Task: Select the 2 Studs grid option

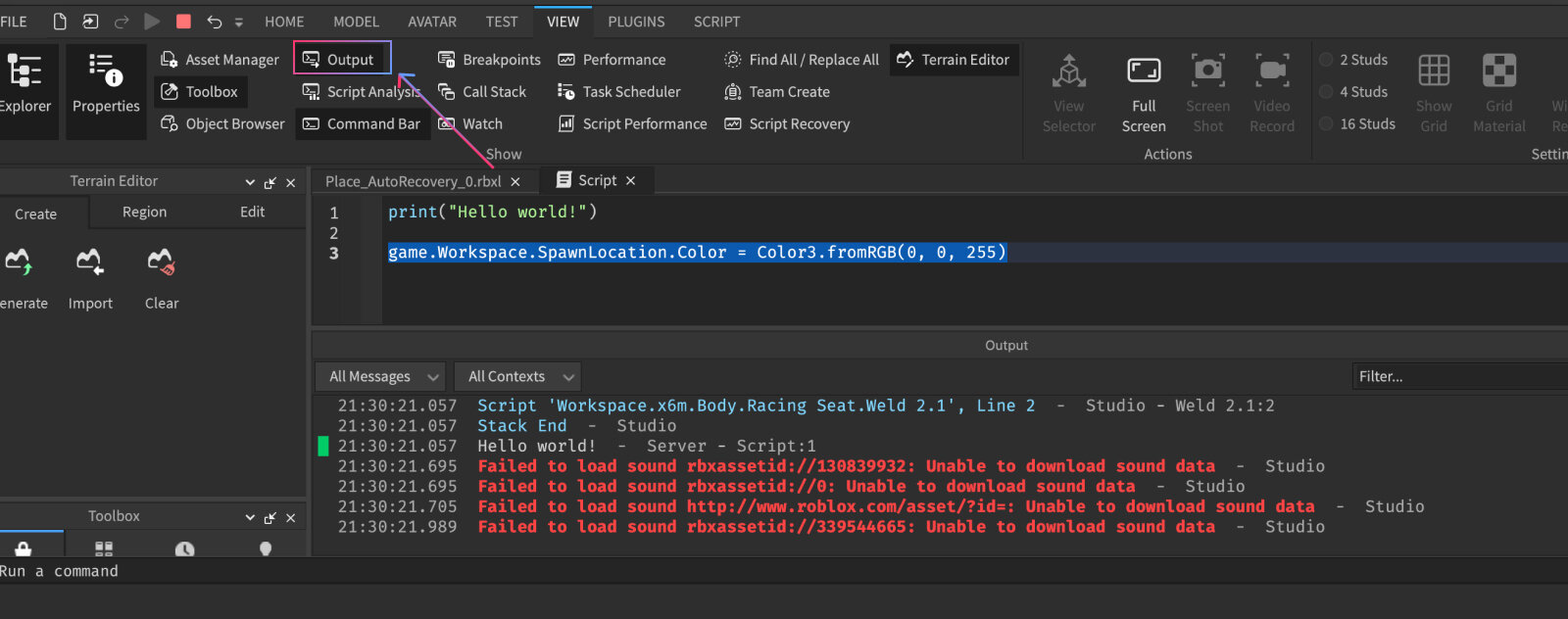Action: click(1353, 59)
